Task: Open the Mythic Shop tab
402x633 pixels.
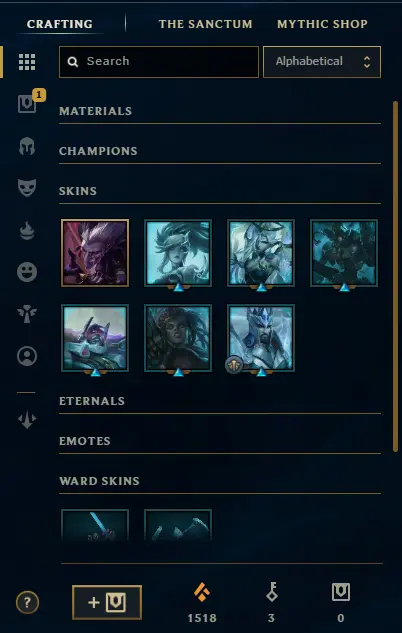Action: tap(322, 24)
